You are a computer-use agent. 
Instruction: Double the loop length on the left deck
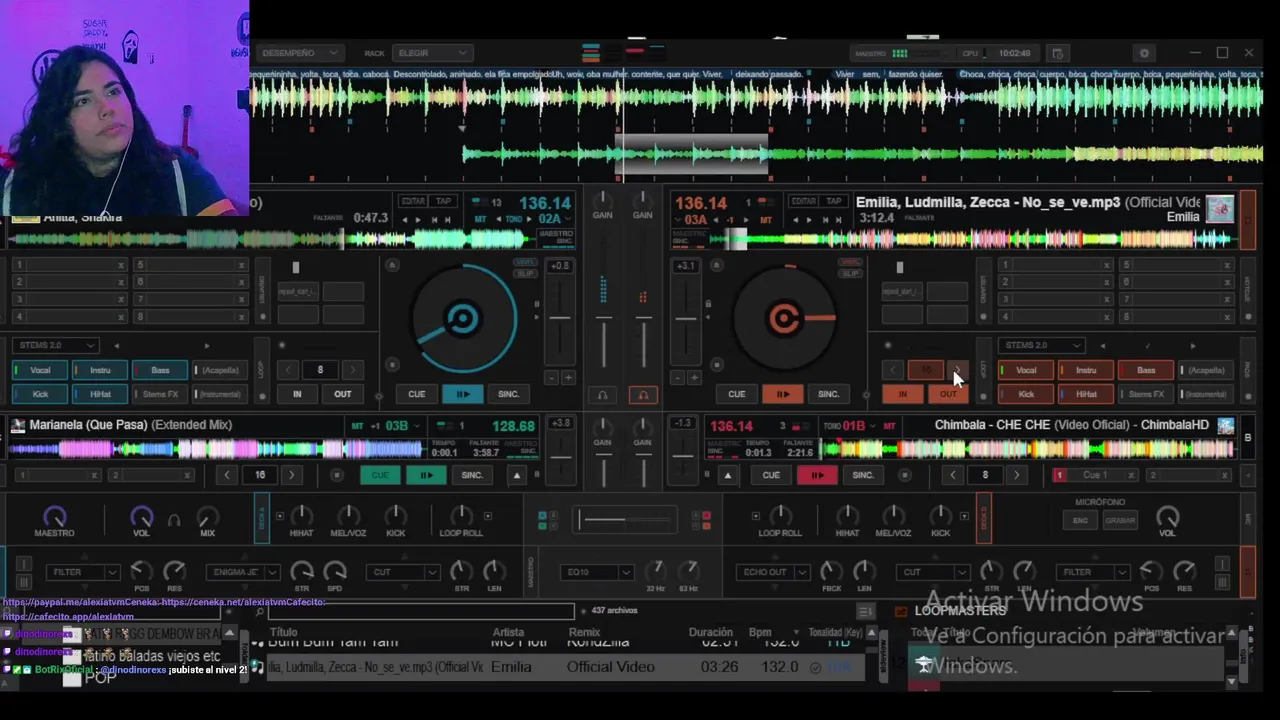pos(352,370)
